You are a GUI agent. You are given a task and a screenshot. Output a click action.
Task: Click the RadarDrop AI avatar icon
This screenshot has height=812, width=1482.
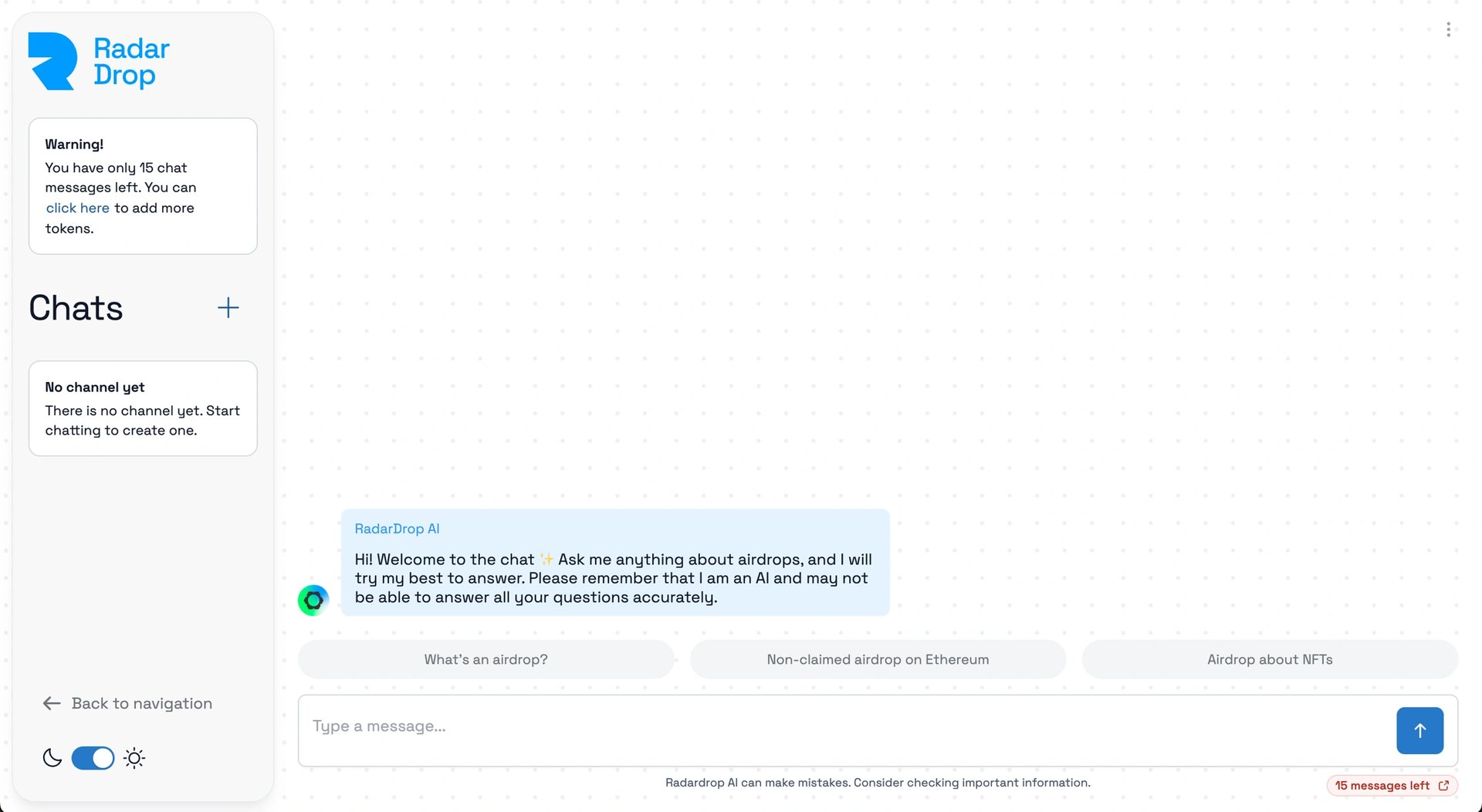[x=313, y=600]
